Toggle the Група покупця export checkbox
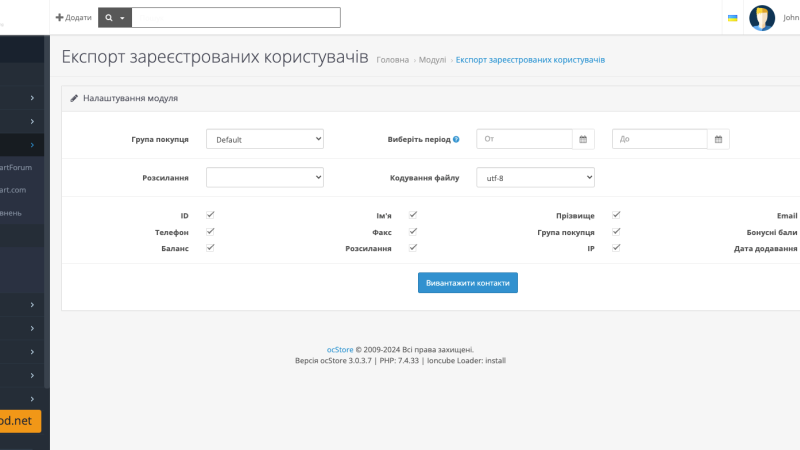The image size is (800, 450). click(616, 232)
